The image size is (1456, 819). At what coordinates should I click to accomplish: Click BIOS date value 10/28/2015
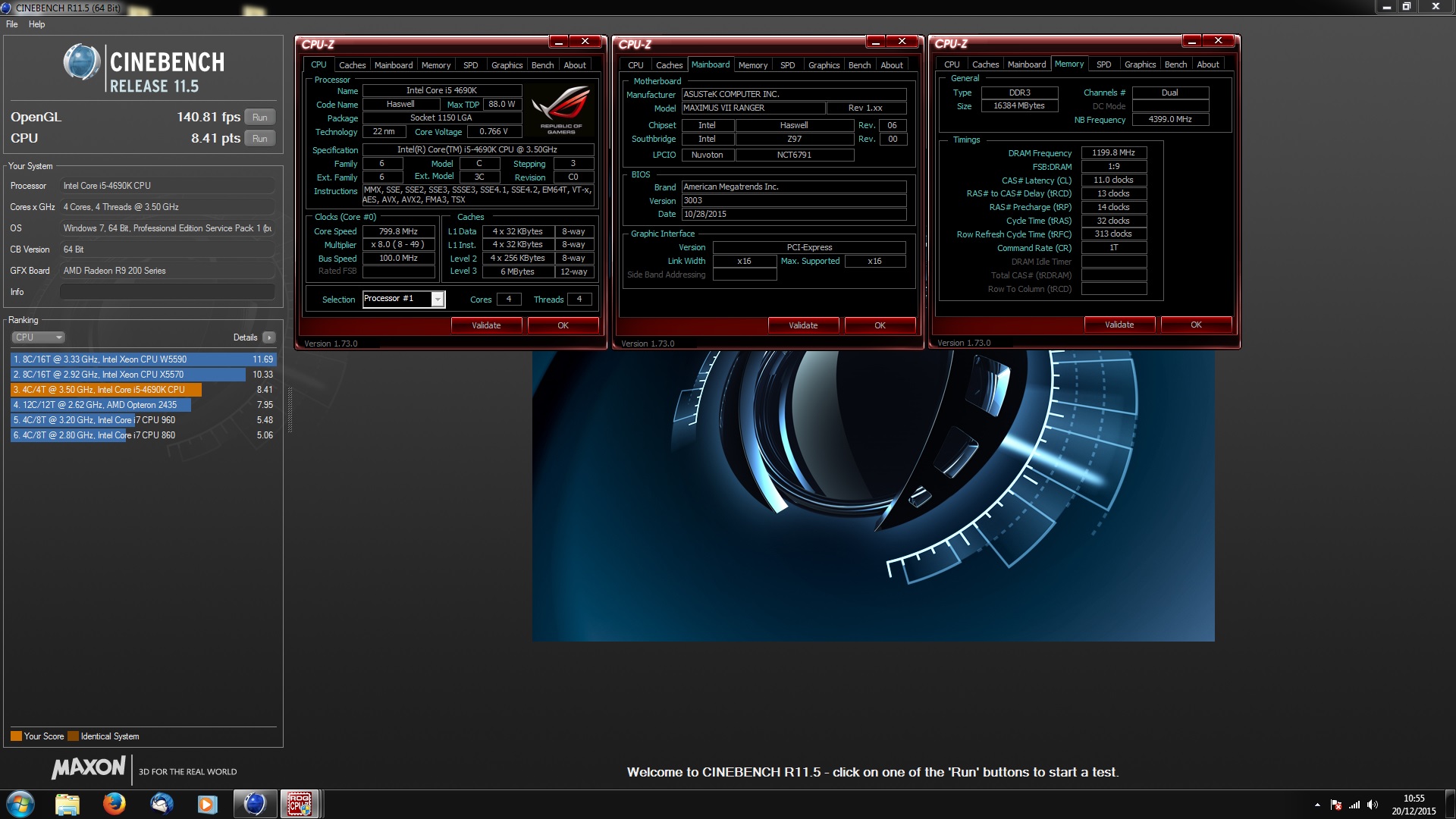[x=793, y=214]
